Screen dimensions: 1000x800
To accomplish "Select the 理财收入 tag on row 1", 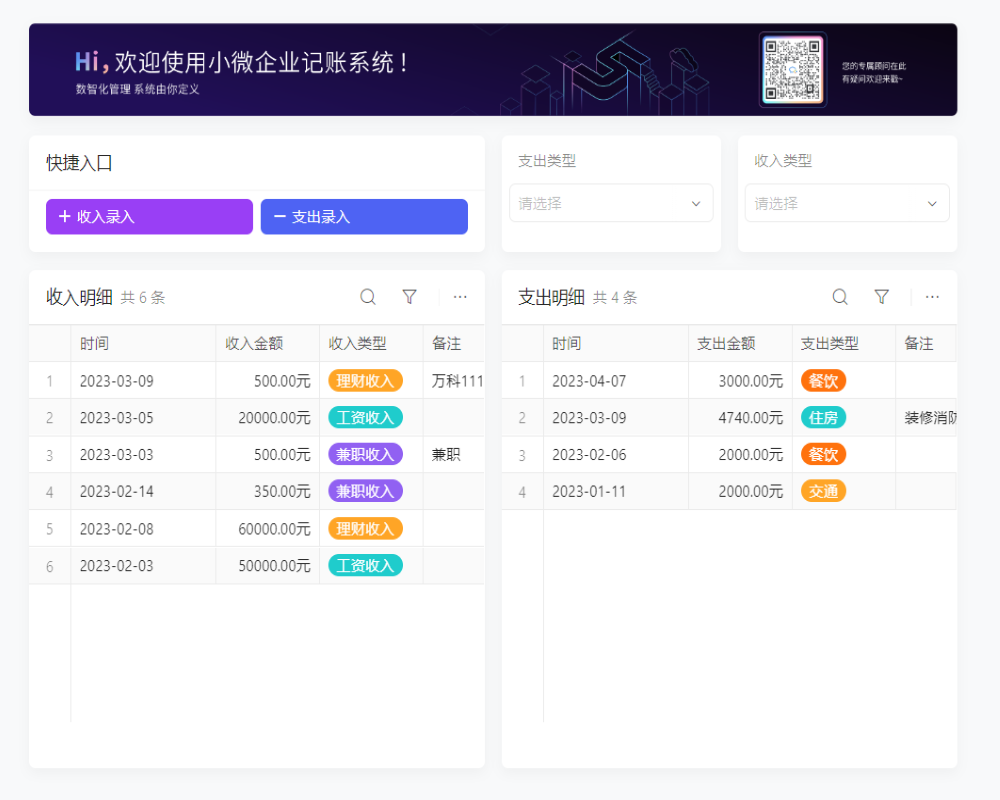I will coord(365,380).
